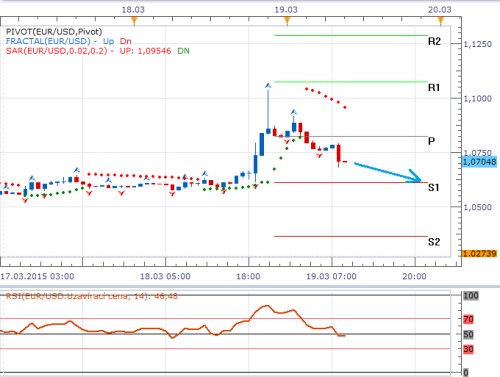Click the red Dn label in FRACTAL legend
The width and height of the screenshot is (500, 377).
click(x=126, y=41)
